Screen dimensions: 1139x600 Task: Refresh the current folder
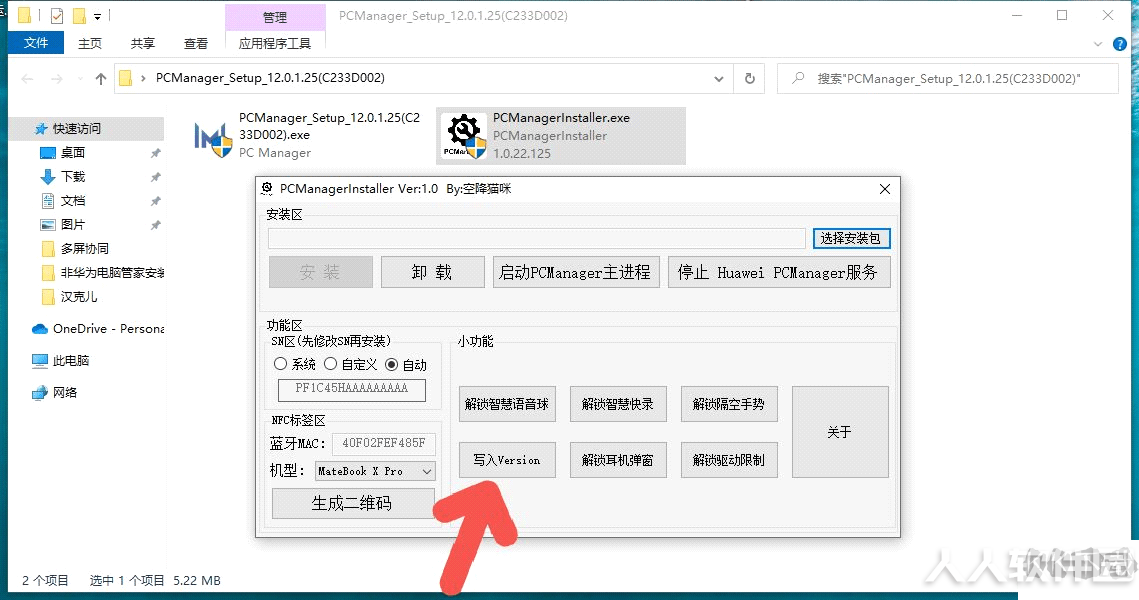coord(750,78)
